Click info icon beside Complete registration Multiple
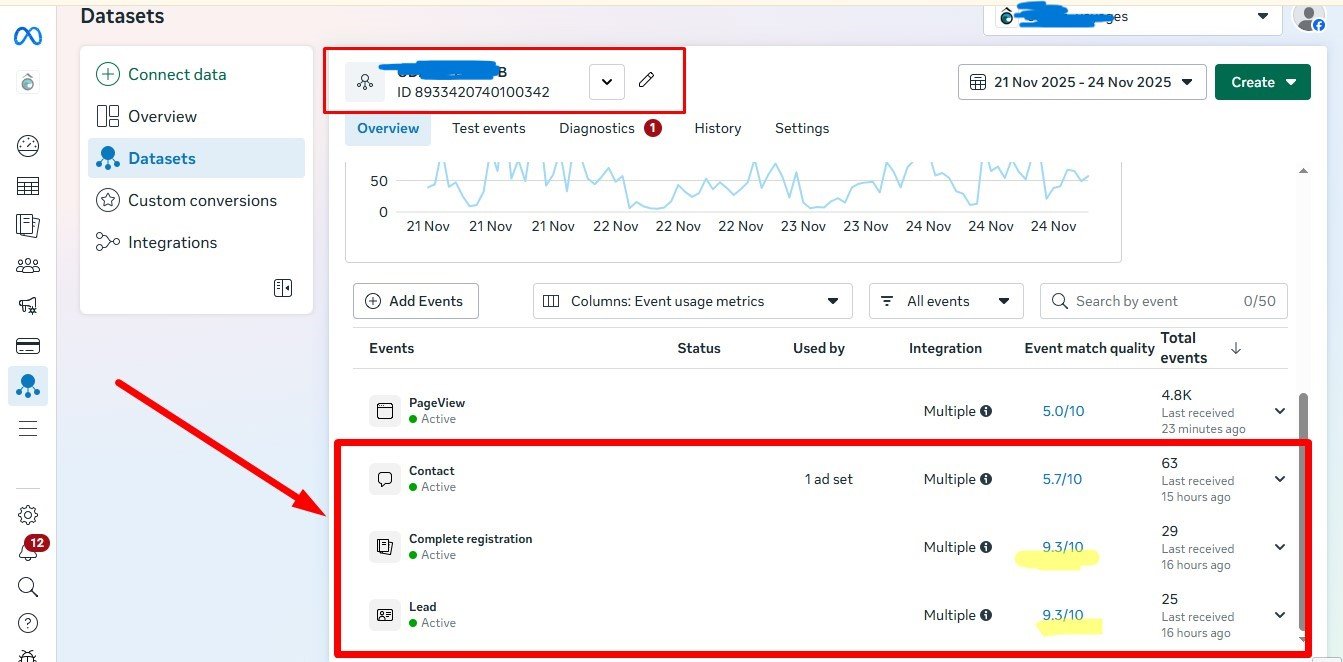Viewport: 1343px width, 662px height. (986, 547)
